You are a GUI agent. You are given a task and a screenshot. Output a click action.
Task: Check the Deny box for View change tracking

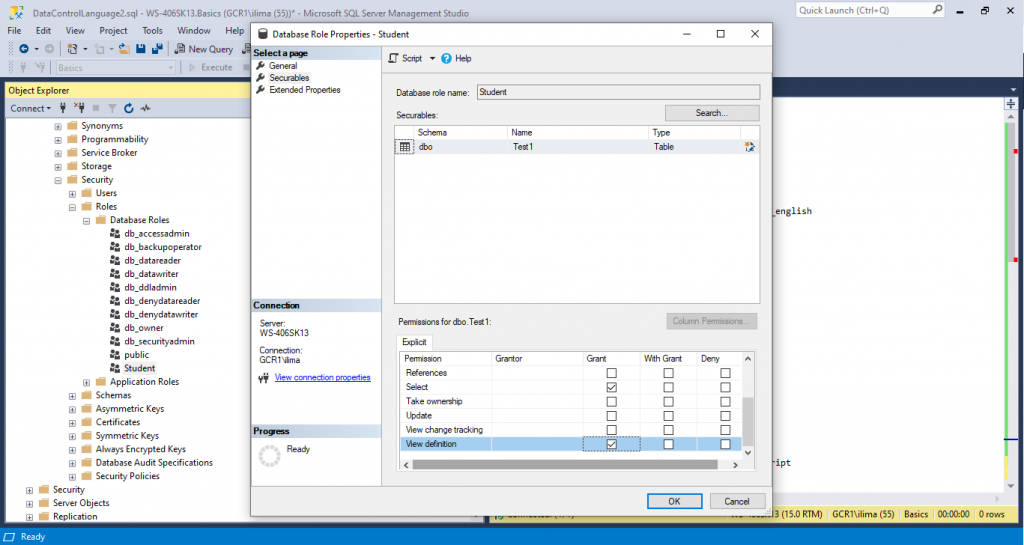(725, 429)
